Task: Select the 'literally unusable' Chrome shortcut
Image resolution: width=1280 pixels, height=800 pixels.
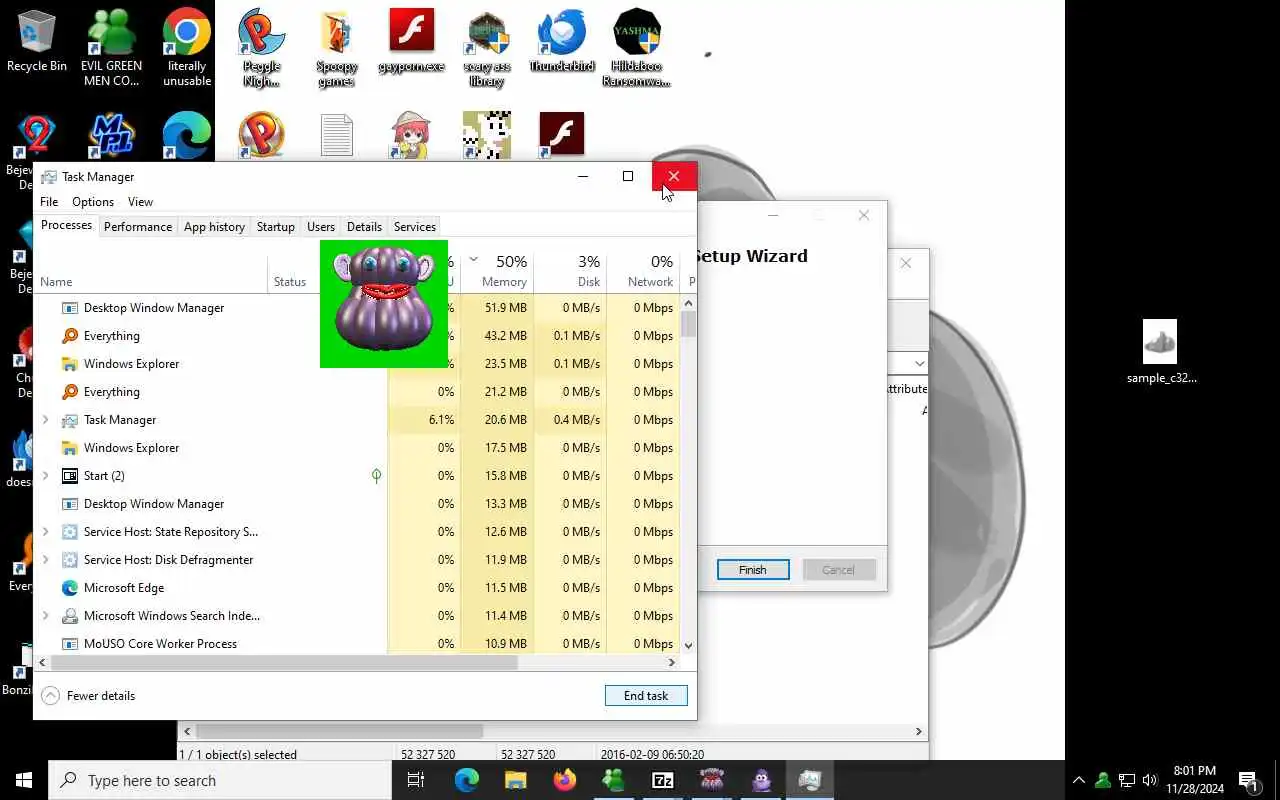Action: tap(187, 48)
